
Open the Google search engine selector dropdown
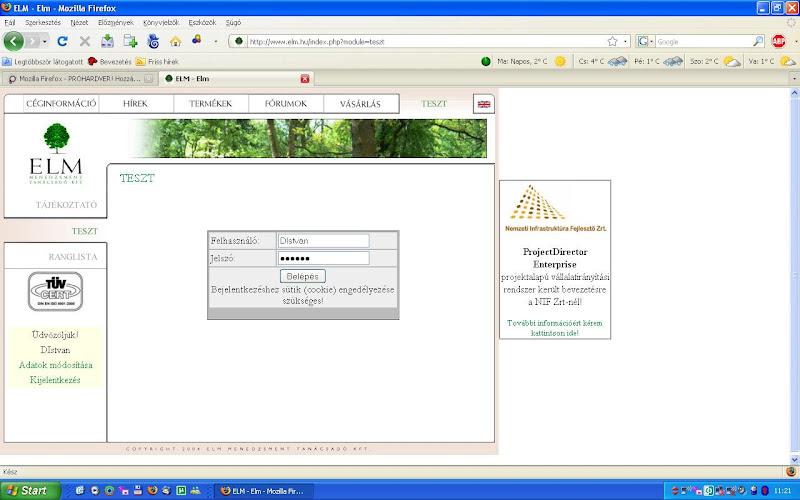[646, 41]
